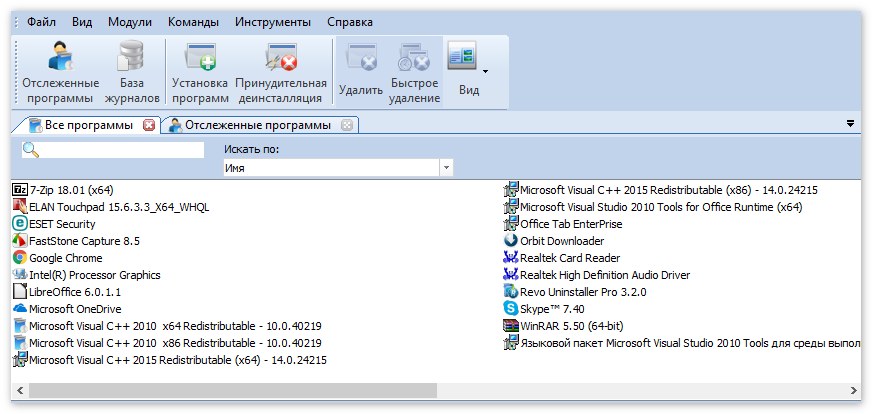Open the tab list dropdown arrow at right

850,124
